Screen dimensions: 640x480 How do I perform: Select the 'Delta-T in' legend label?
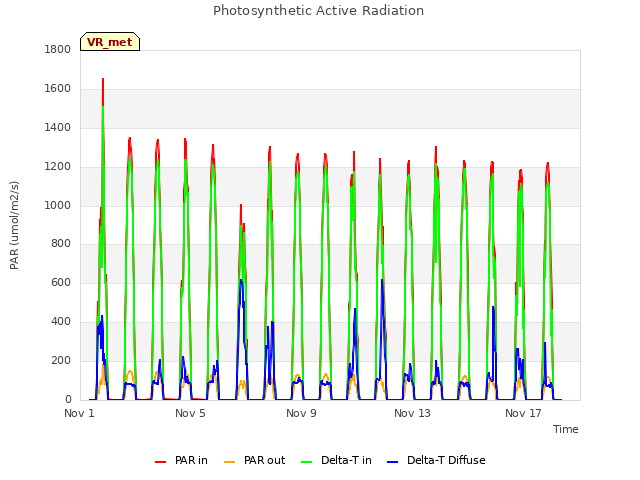(346, 460)
